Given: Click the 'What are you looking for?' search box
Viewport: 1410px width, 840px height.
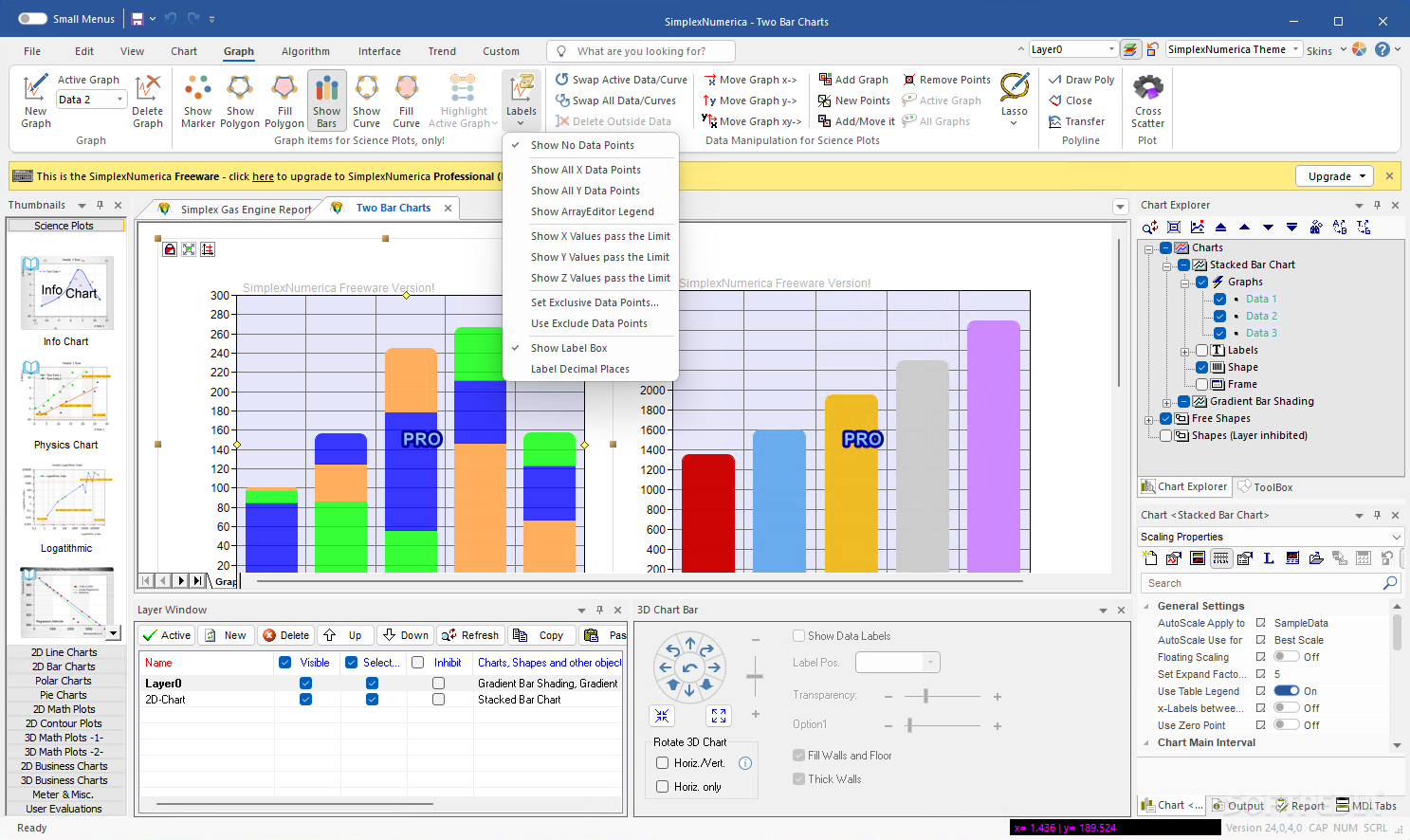Looking at the screenshot, I should coord(641,51).
